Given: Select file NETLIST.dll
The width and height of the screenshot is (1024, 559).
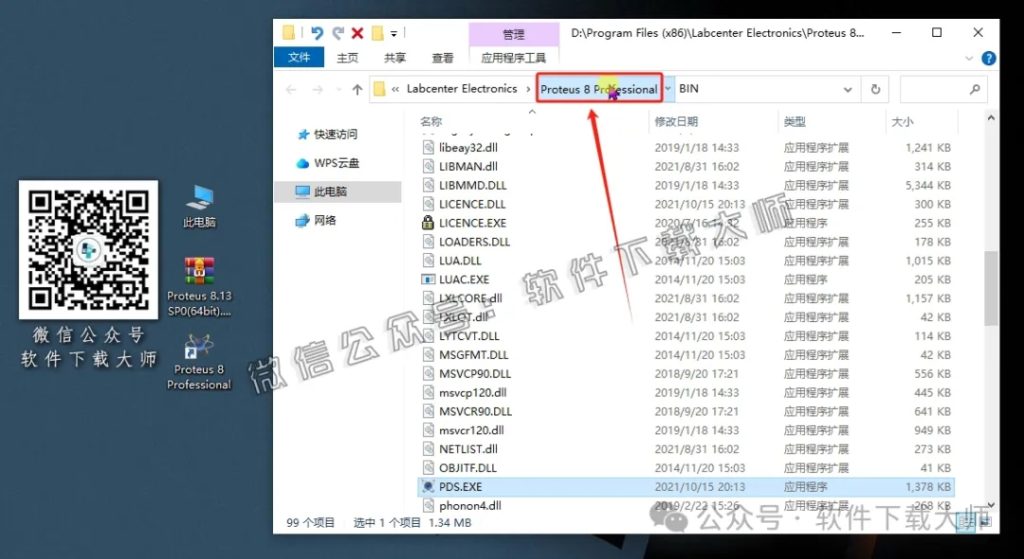Looking at the screenshot, I should (468, 449).
